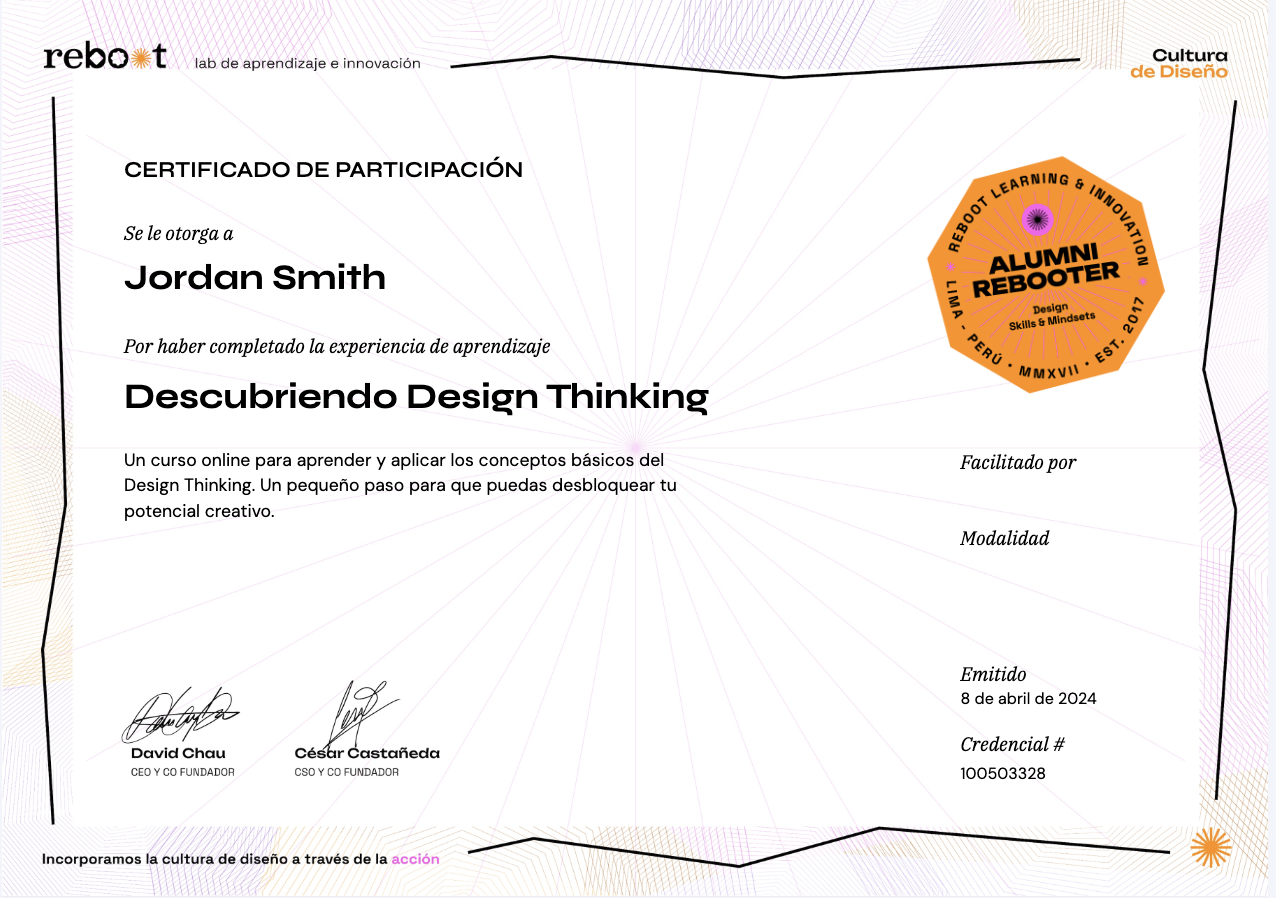Click the course title 'Descubriendo Design Thinking'
This screenshot has width=1276, height=898.
click(416, 398)
